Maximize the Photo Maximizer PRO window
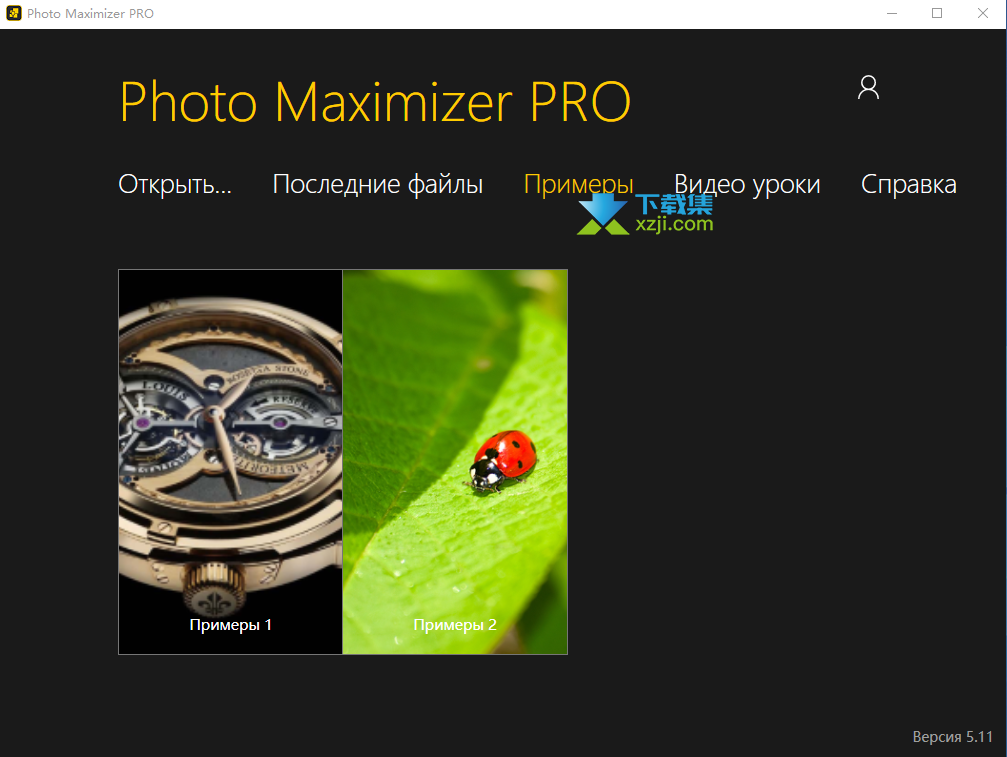This screenshot has width=1007, height=757. click(937, 13)
